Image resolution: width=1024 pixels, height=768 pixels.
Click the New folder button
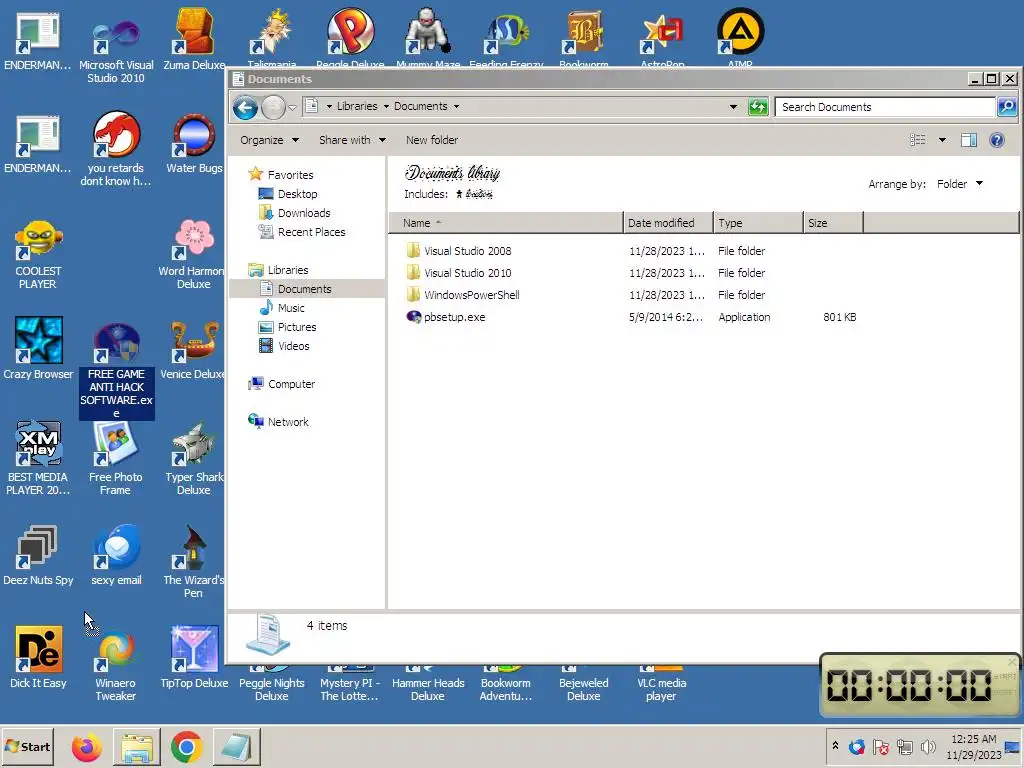432,140
